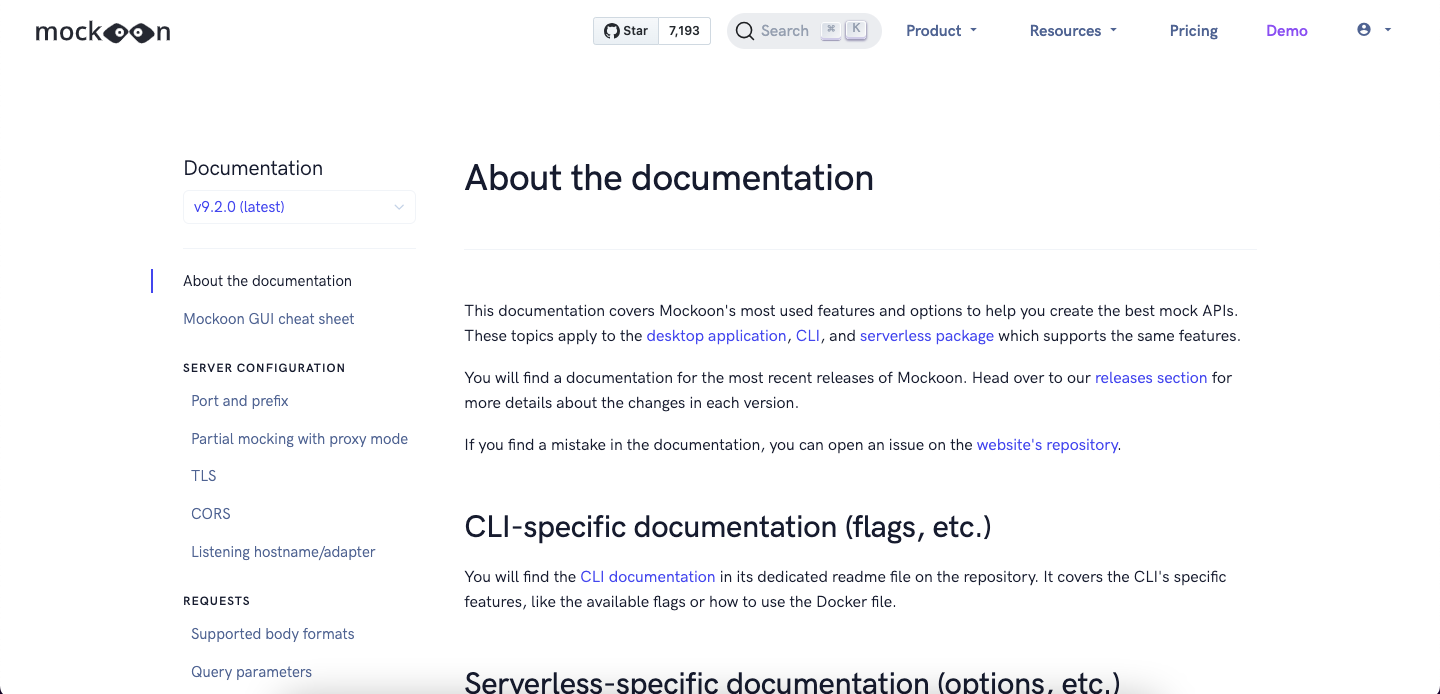The width and height of the screenshot is (1440, 694).
Task: Open the Port and prefix page
Action: pyautogui.click(x=240, y=401)
